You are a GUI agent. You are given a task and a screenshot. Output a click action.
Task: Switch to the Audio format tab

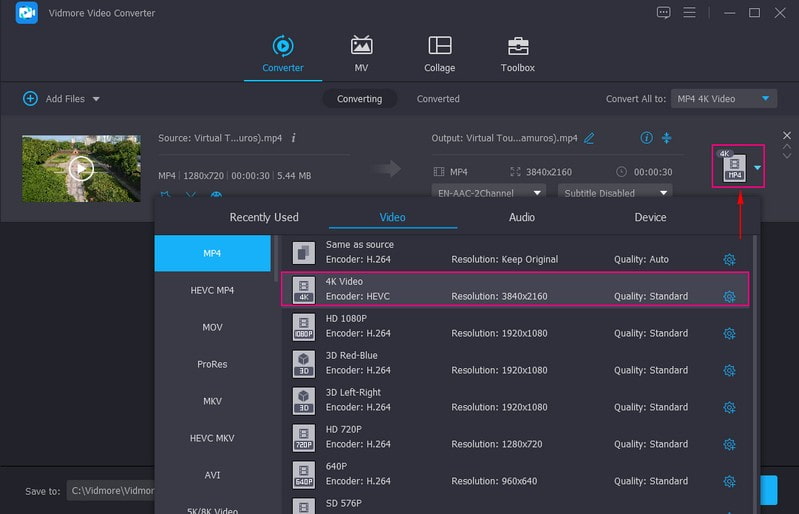(521, 217)
